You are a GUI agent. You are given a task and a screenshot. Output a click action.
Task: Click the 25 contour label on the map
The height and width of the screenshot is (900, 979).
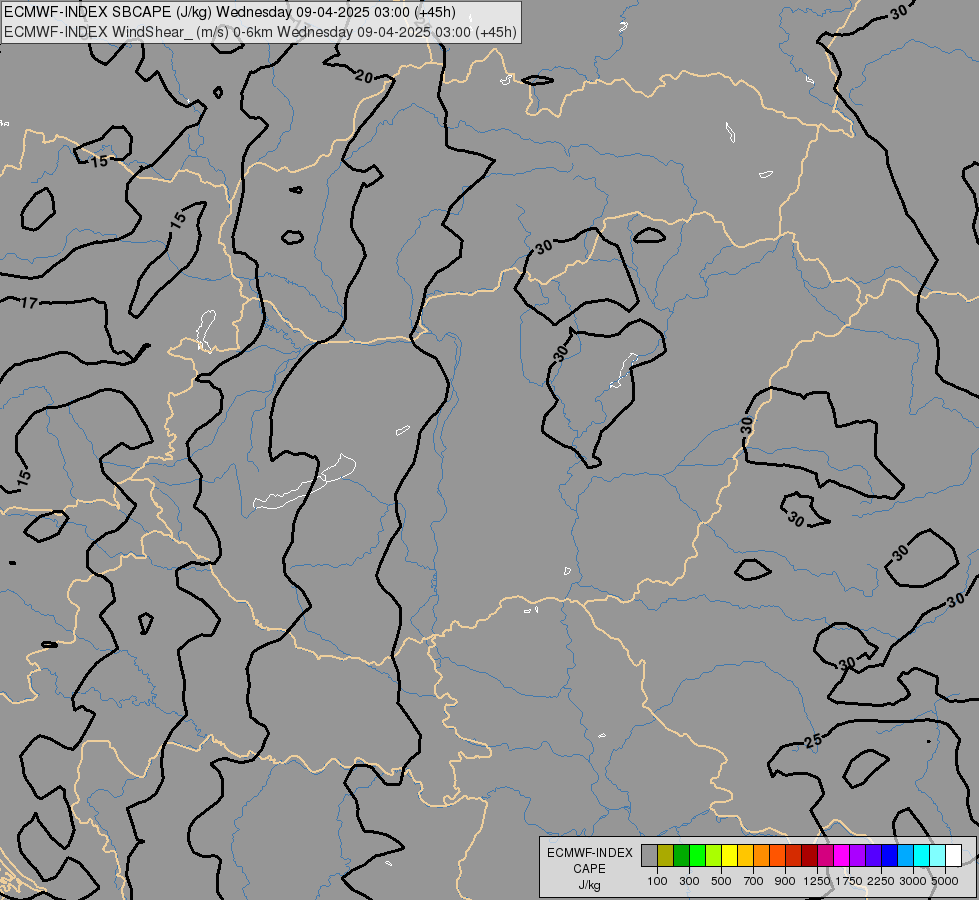click(x=813, y=741)
